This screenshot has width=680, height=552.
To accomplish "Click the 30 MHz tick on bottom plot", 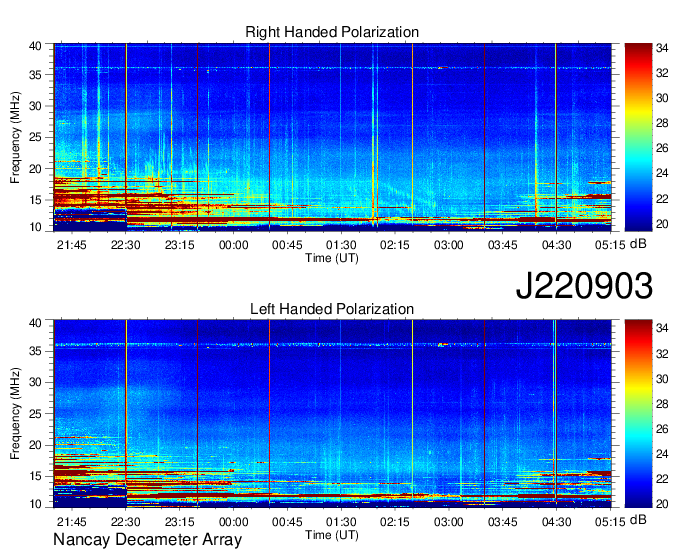I will click(36, 382).
